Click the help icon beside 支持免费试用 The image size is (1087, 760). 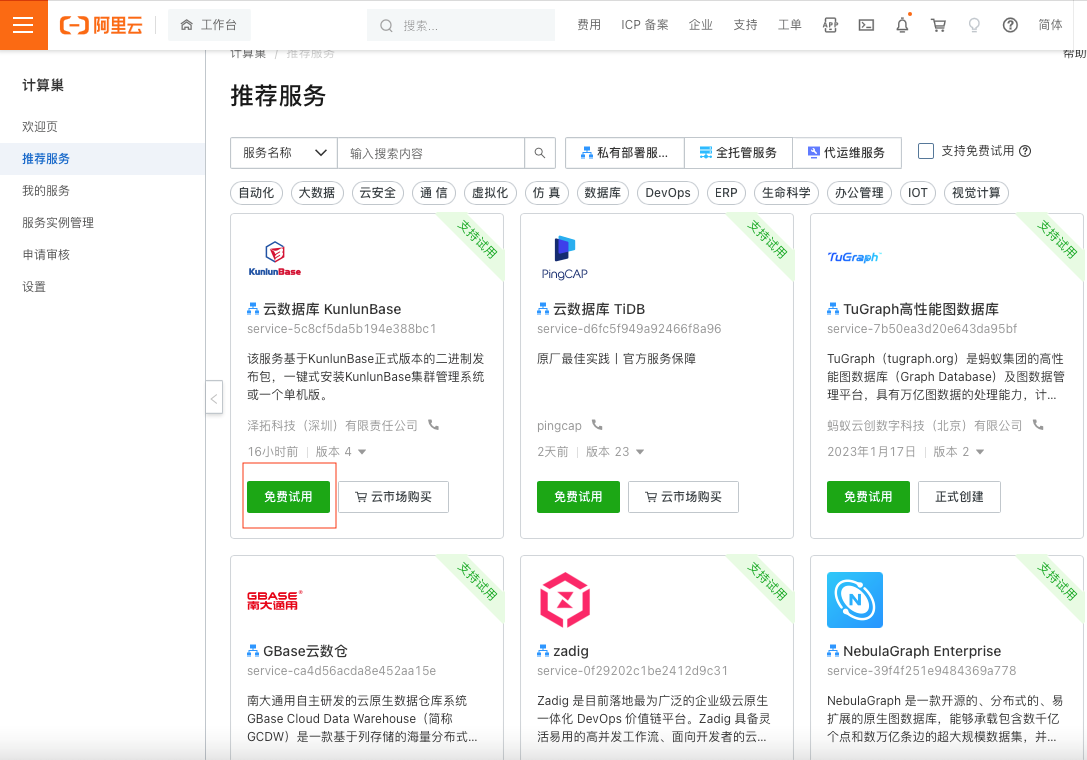(1025, 151)
